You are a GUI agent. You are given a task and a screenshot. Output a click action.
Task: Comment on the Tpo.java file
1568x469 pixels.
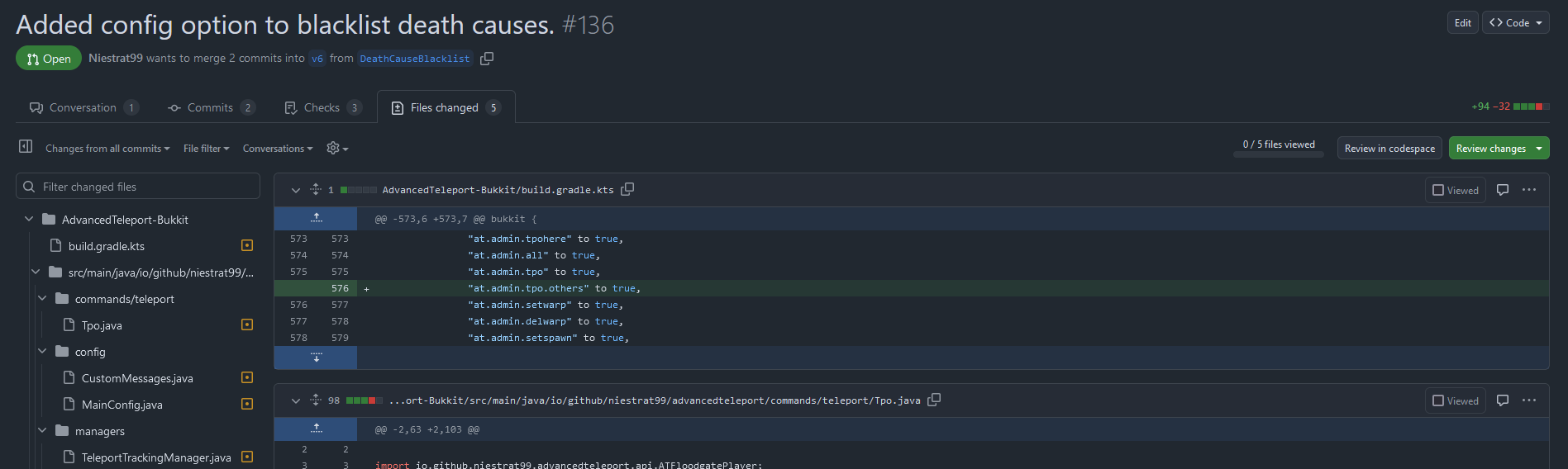tap(1503, 400)
